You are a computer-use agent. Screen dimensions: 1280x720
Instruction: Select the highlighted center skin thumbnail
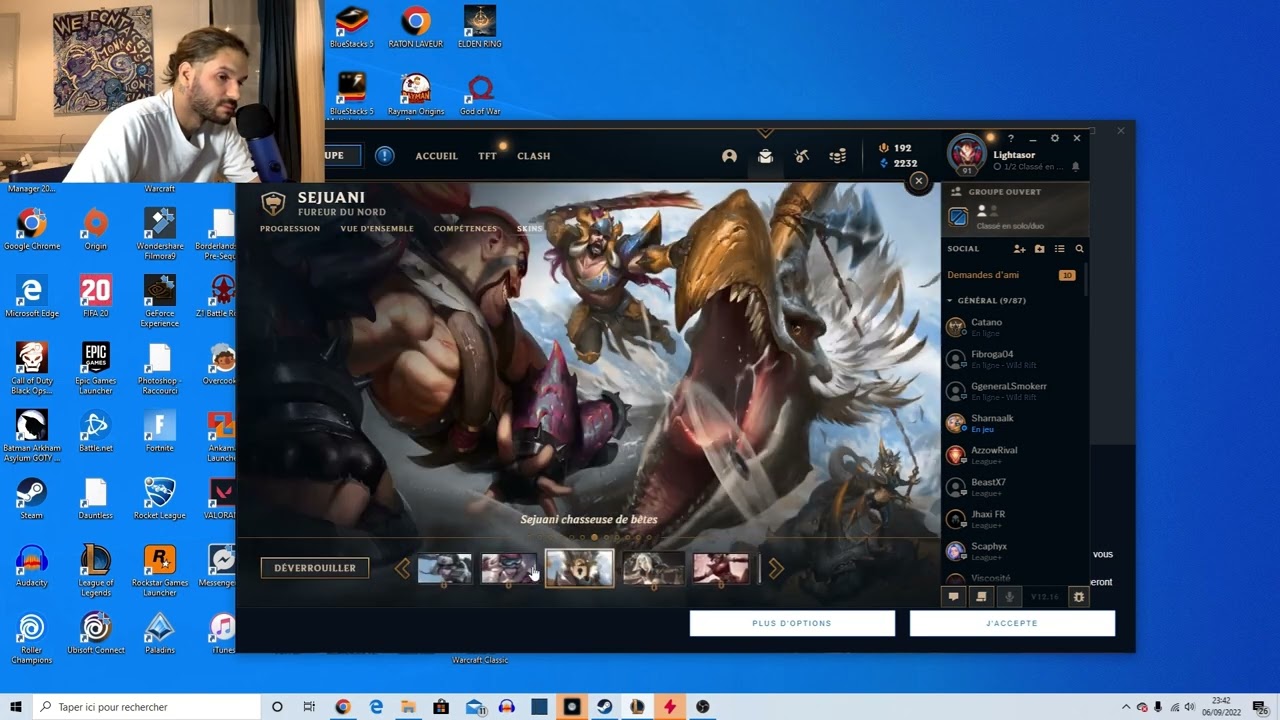pos(579,568)
